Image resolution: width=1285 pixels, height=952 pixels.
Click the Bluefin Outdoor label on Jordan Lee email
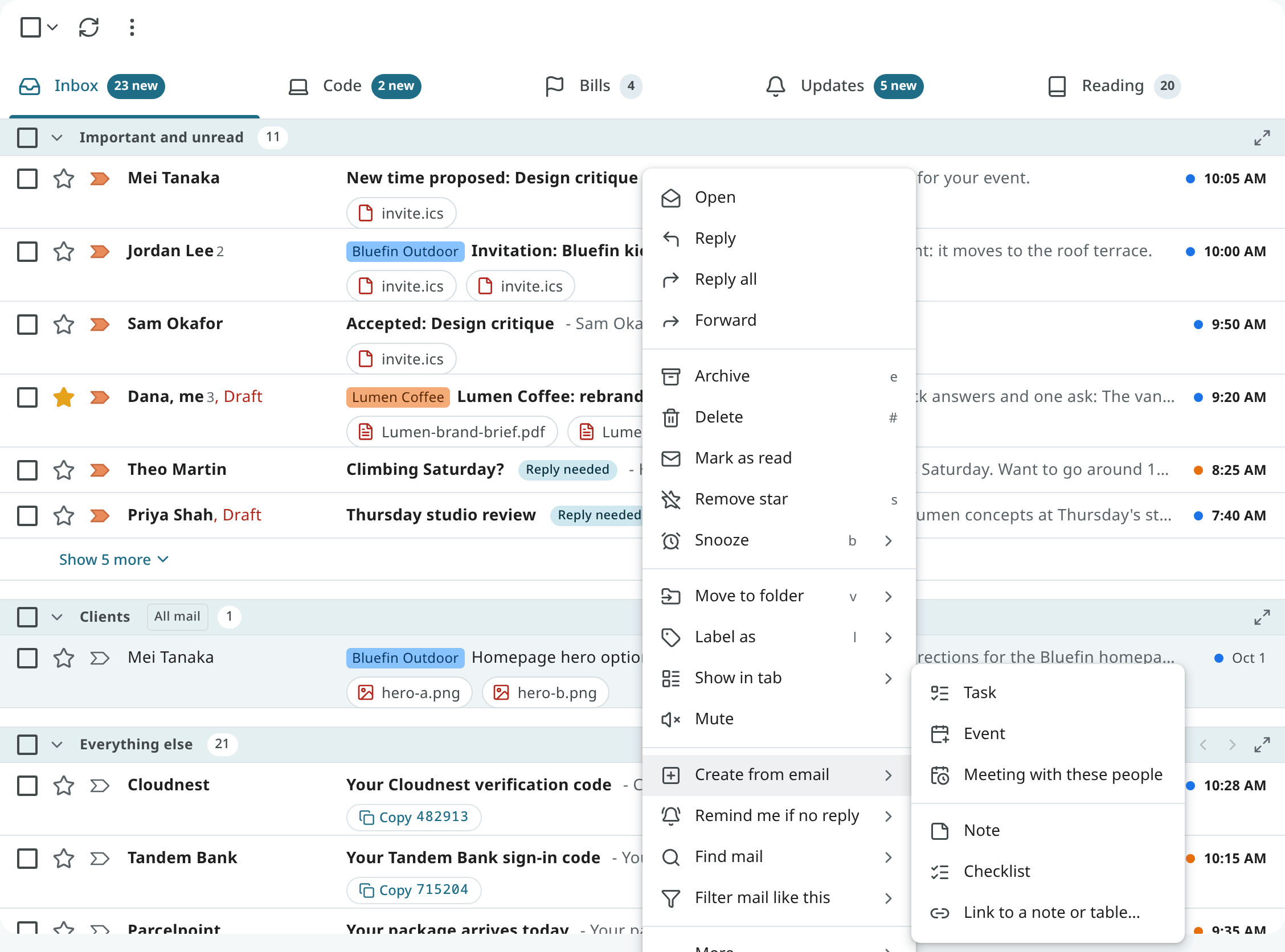pos(405,252)
